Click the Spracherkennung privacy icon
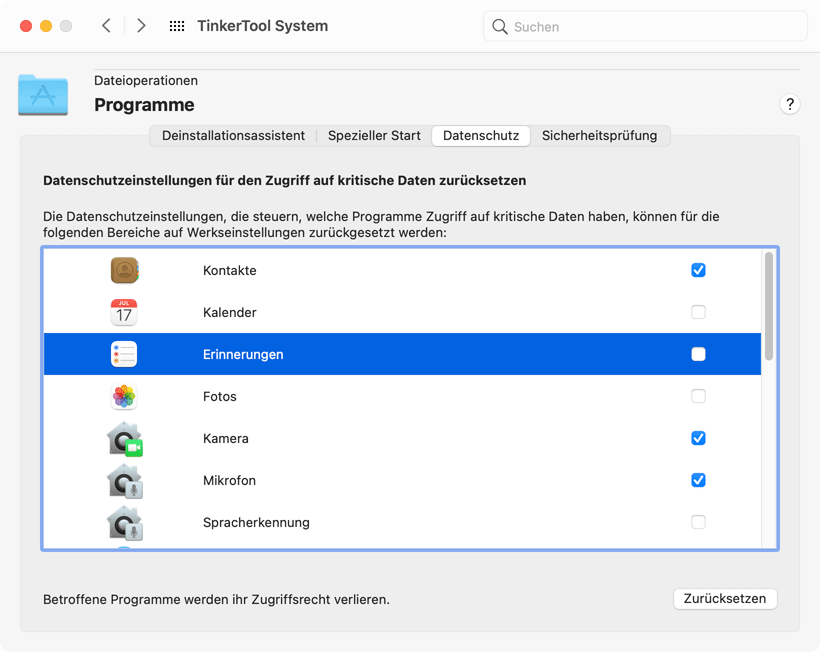 (125, 522)
